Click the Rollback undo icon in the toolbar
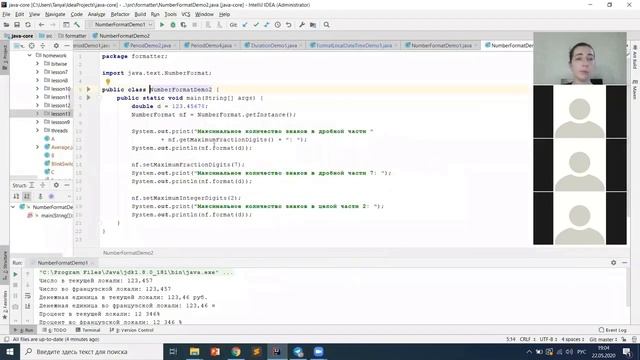 tap(289, 24)
